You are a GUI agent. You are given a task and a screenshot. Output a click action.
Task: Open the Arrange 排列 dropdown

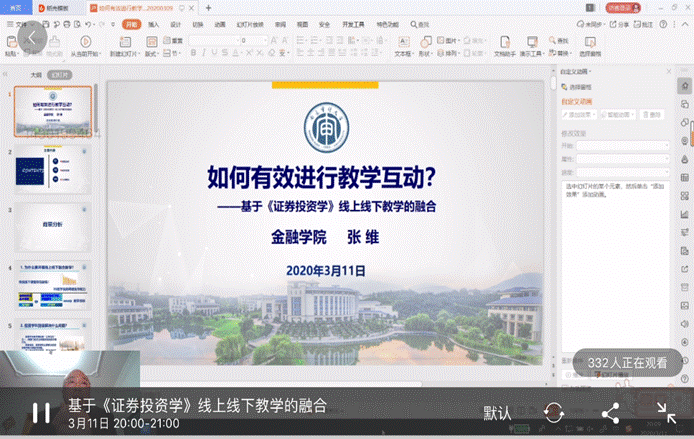click(448, 53)
